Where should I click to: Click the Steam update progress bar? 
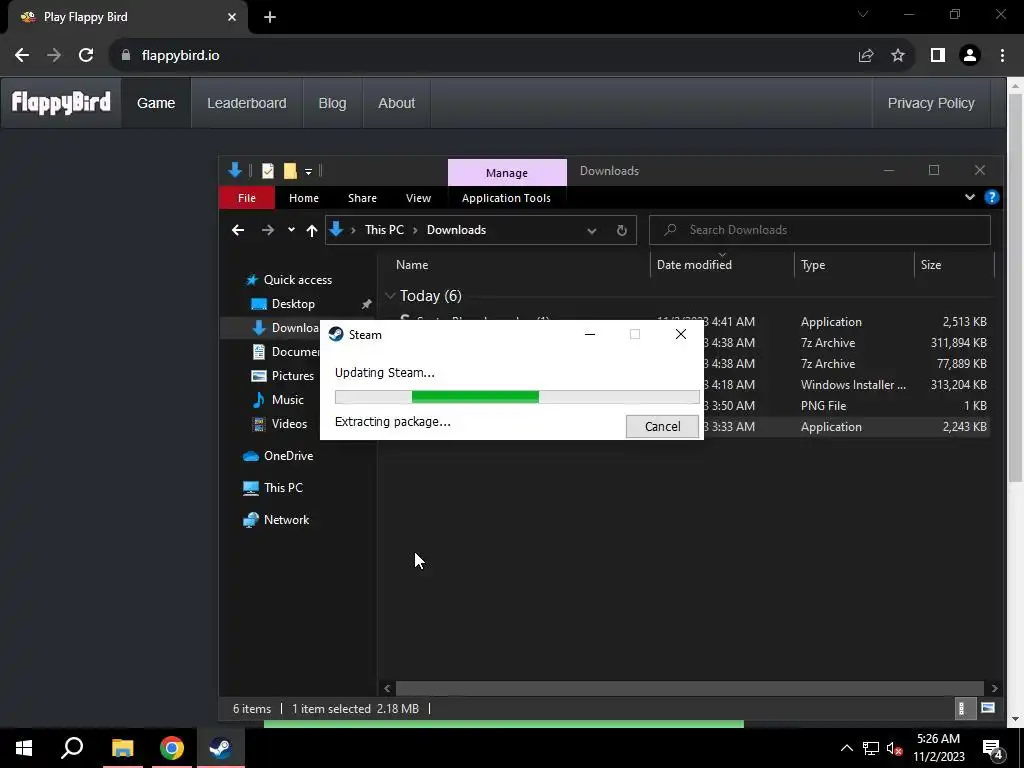pyautogui.click(x=517, y=397)
